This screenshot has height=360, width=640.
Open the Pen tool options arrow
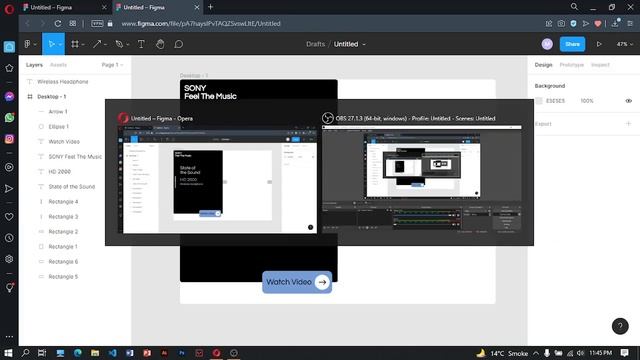(x=128, y=44)
